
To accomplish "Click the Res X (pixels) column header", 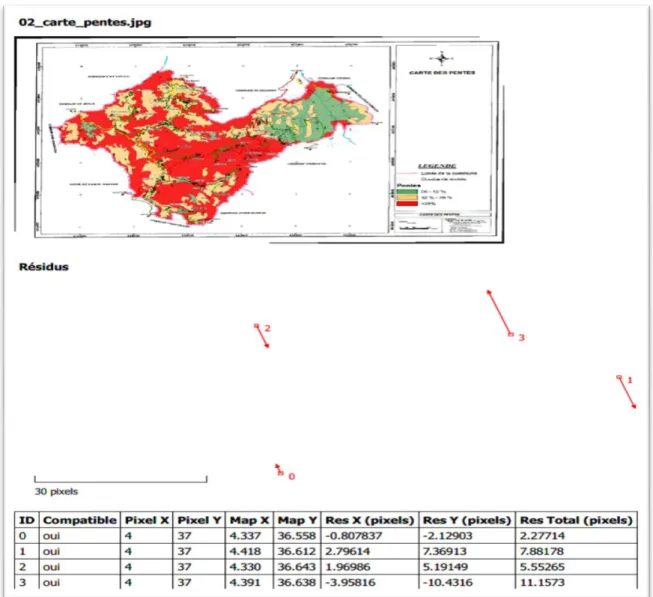I will point(370,520).
